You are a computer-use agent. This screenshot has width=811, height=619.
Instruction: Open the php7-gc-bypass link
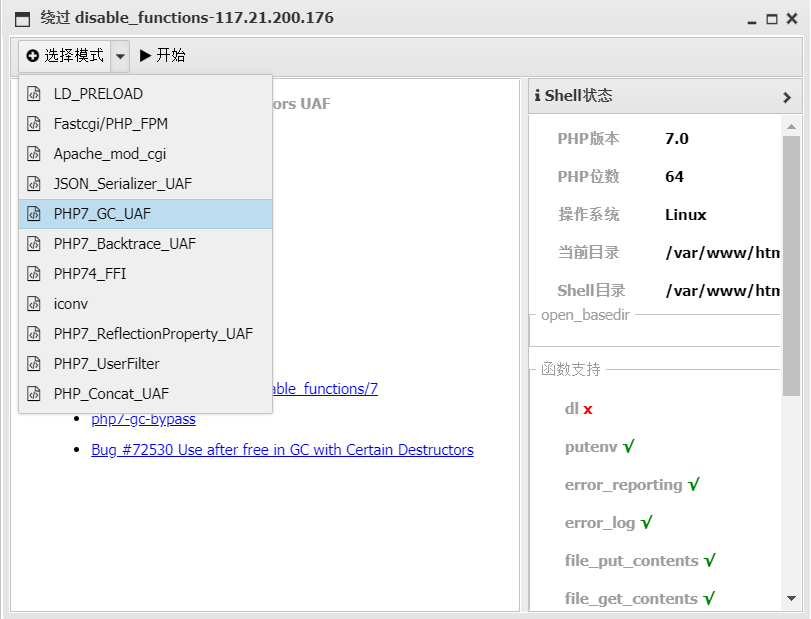(x=143, y=419)
